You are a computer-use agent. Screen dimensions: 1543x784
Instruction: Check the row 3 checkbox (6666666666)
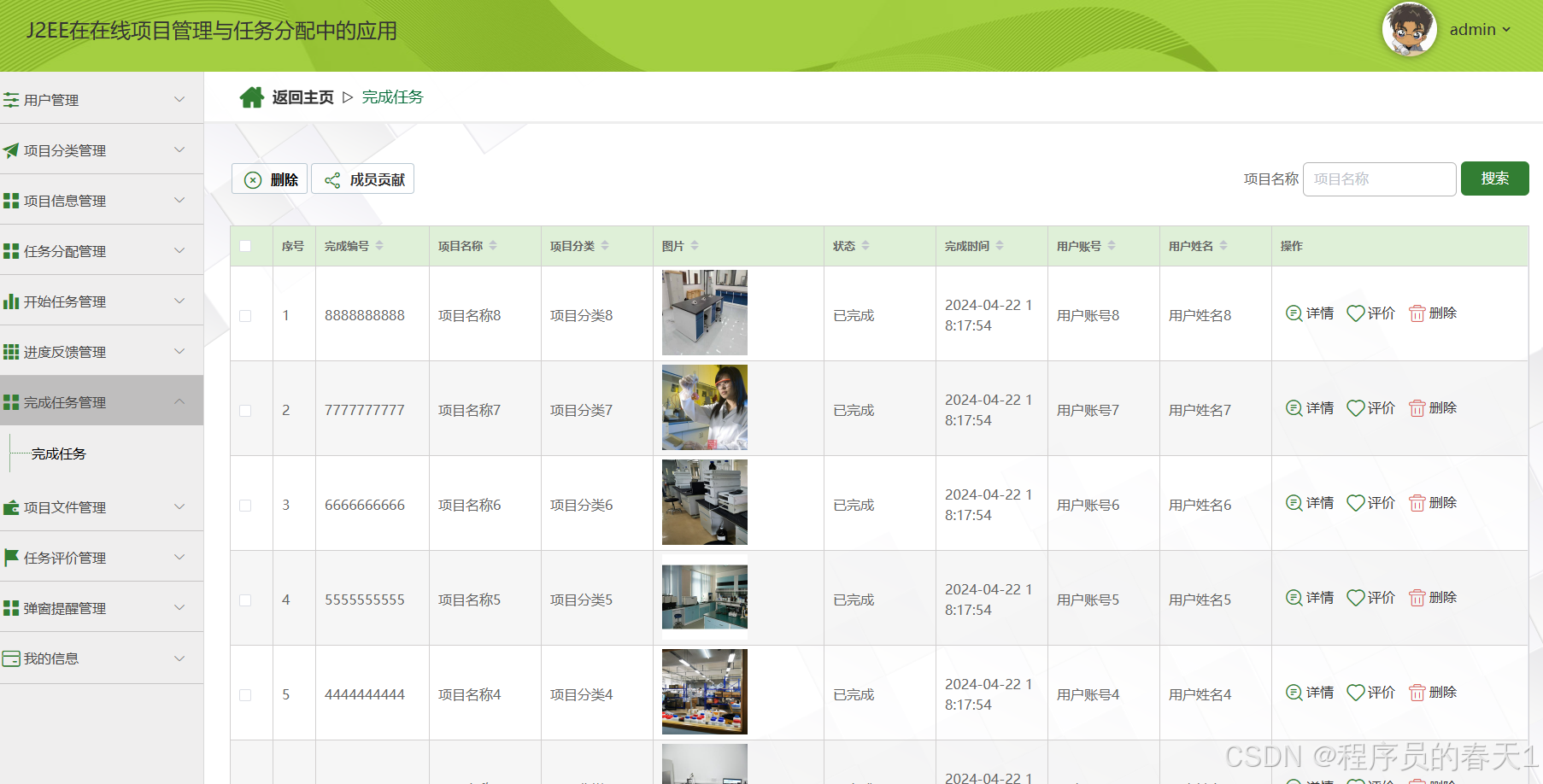[245, 506]
